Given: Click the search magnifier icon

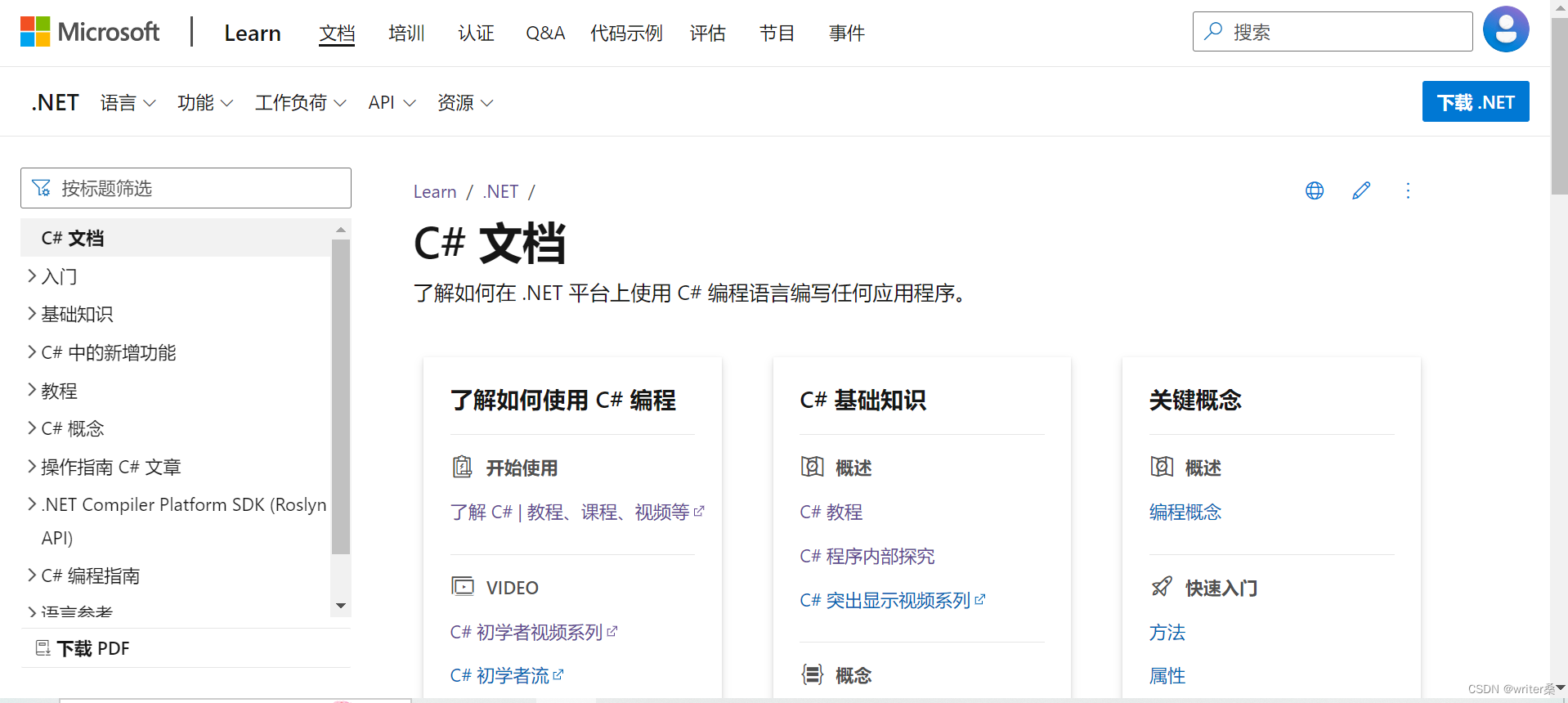Looking at the screenshot, I should pyautogui.click(x=1213, y=31).
